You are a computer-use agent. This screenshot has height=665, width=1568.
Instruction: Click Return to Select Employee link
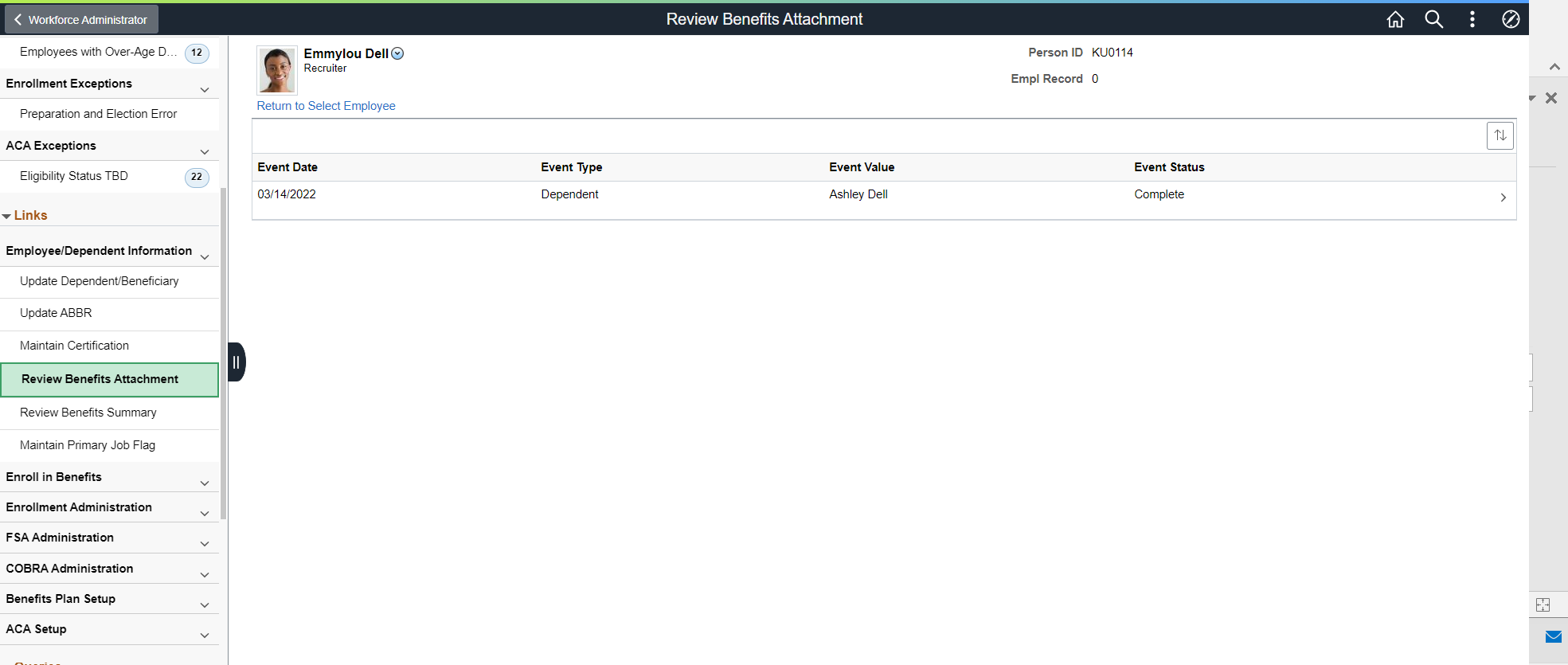point(326,106)
